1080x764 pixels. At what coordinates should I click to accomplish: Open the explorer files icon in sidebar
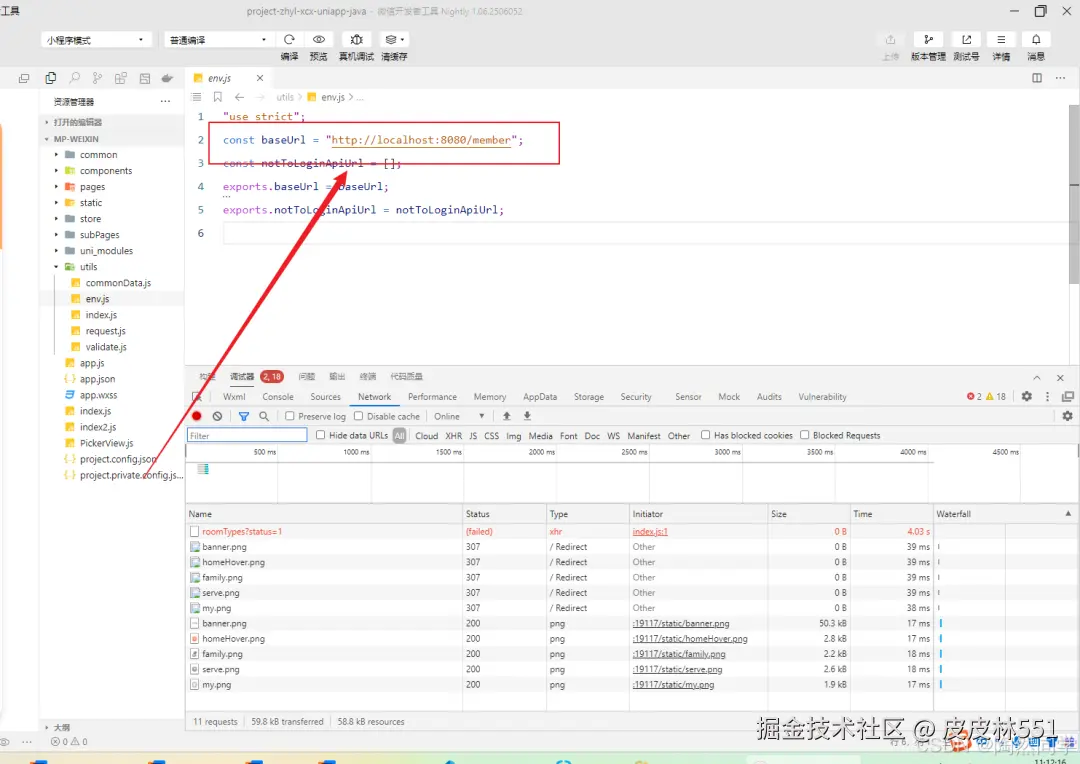click(50, 79)
